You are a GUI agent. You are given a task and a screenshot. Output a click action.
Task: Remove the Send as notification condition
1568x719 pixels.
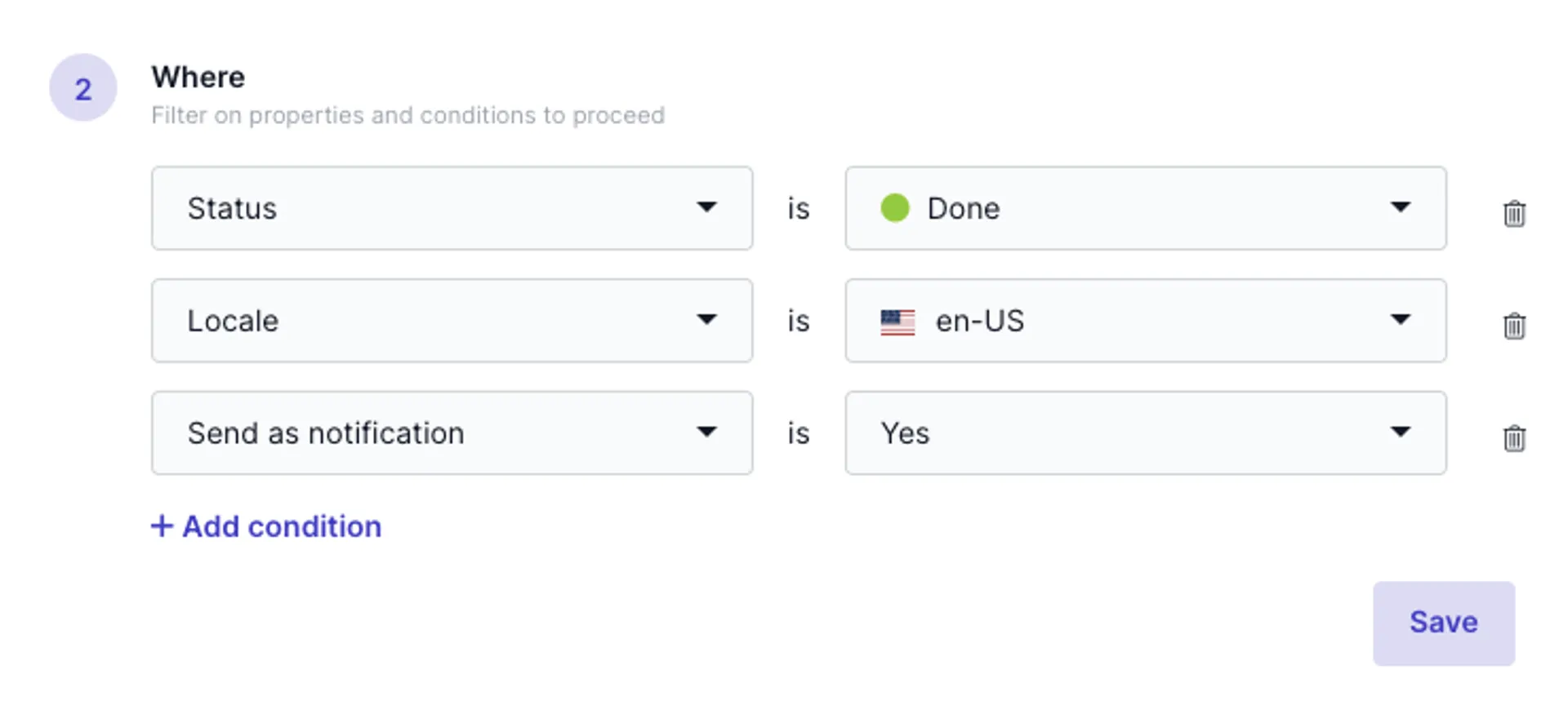coord(1514,438)
